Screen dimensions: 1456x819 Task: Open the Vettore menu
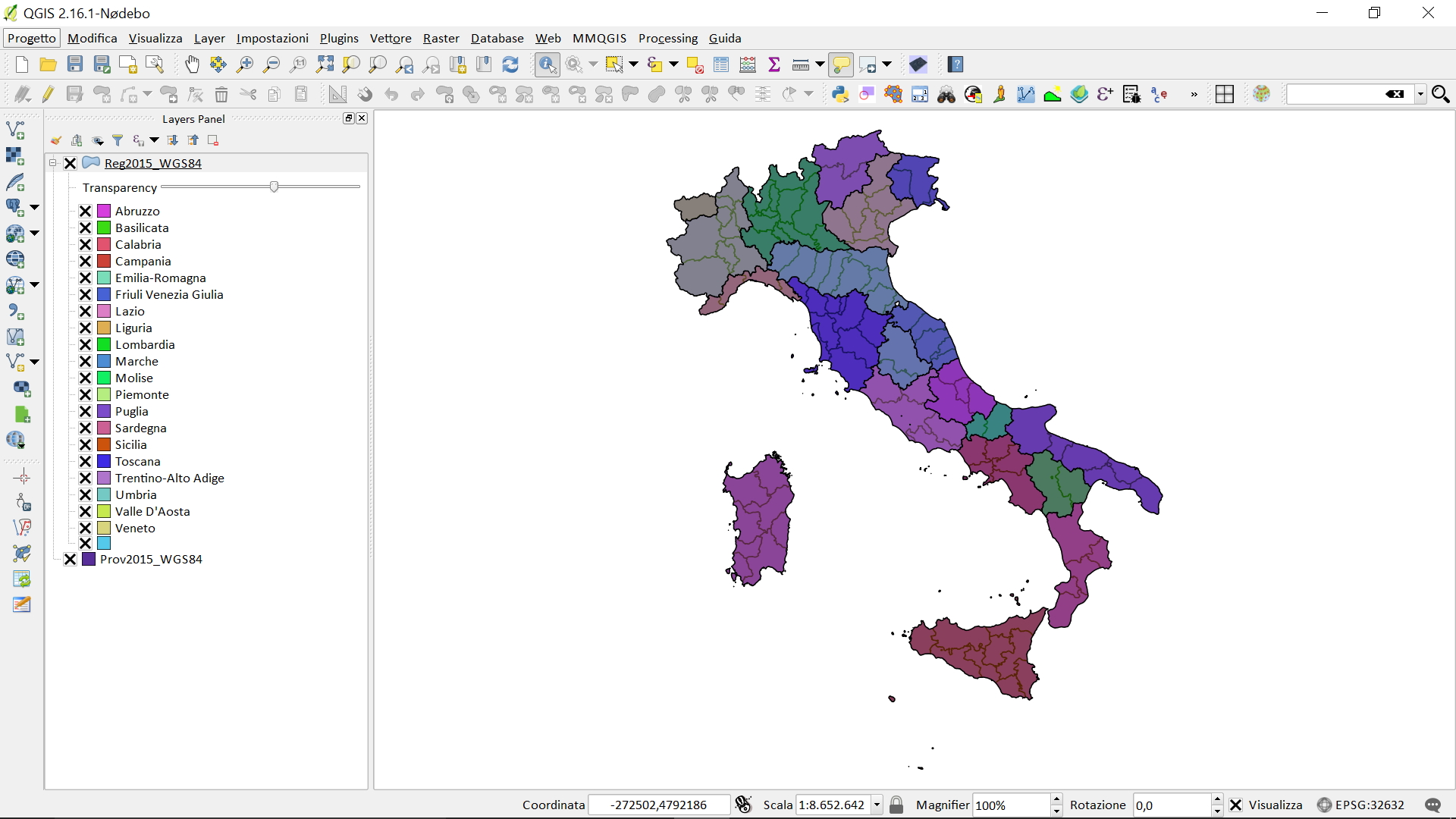pos(391,39)
